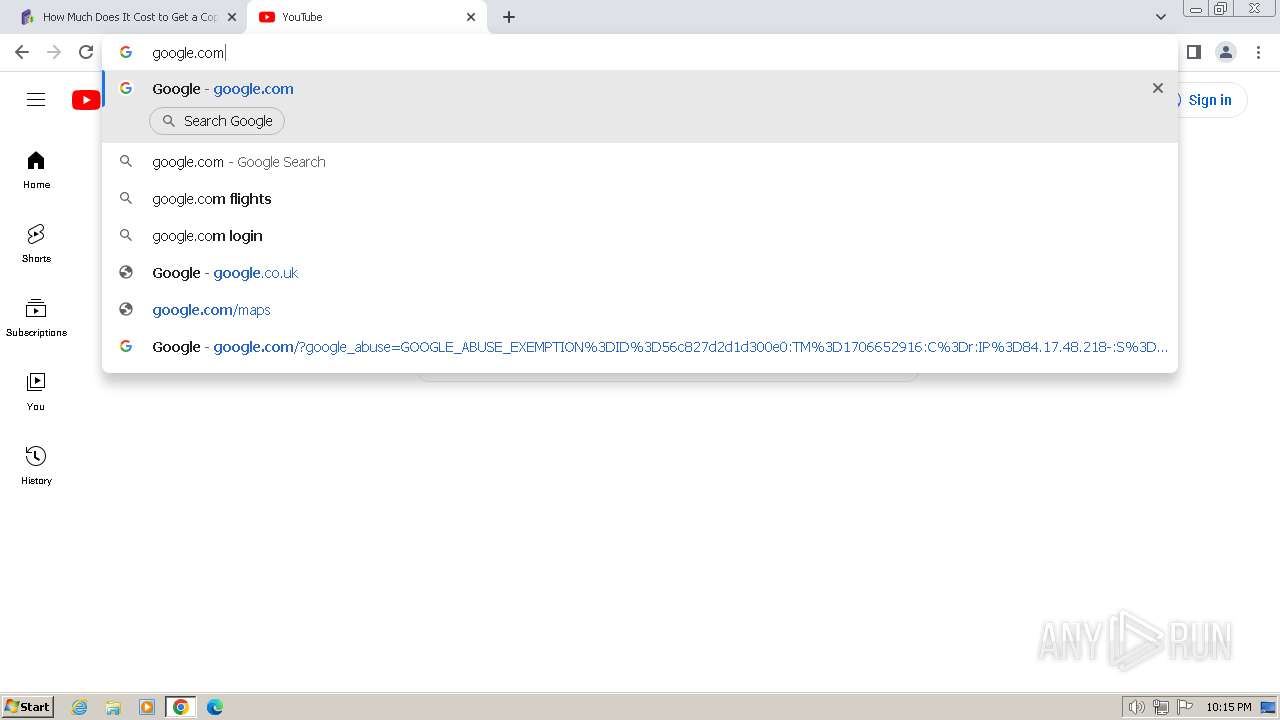Click the volume speaker tray icon

pyautogui.click(x=1136, y=707)
